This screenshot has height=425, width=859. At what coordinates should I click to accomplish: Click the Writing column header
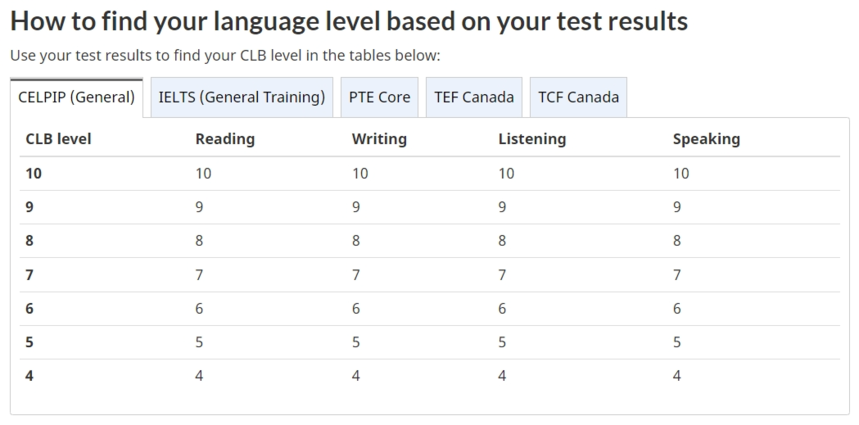(379, 140)
